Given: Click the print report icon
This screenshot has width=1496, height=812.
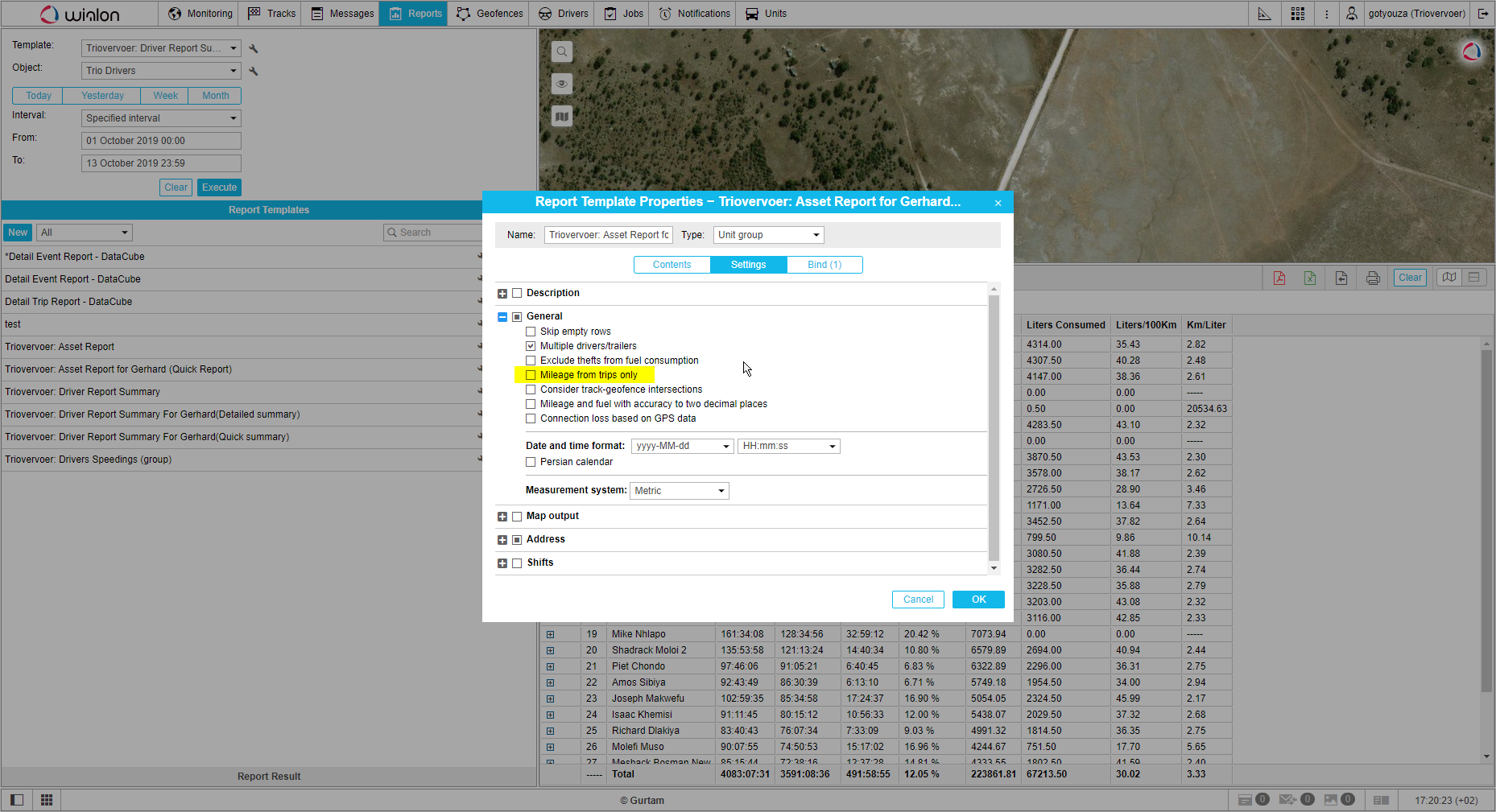Looking at the screenshot, I should 1373,278.
